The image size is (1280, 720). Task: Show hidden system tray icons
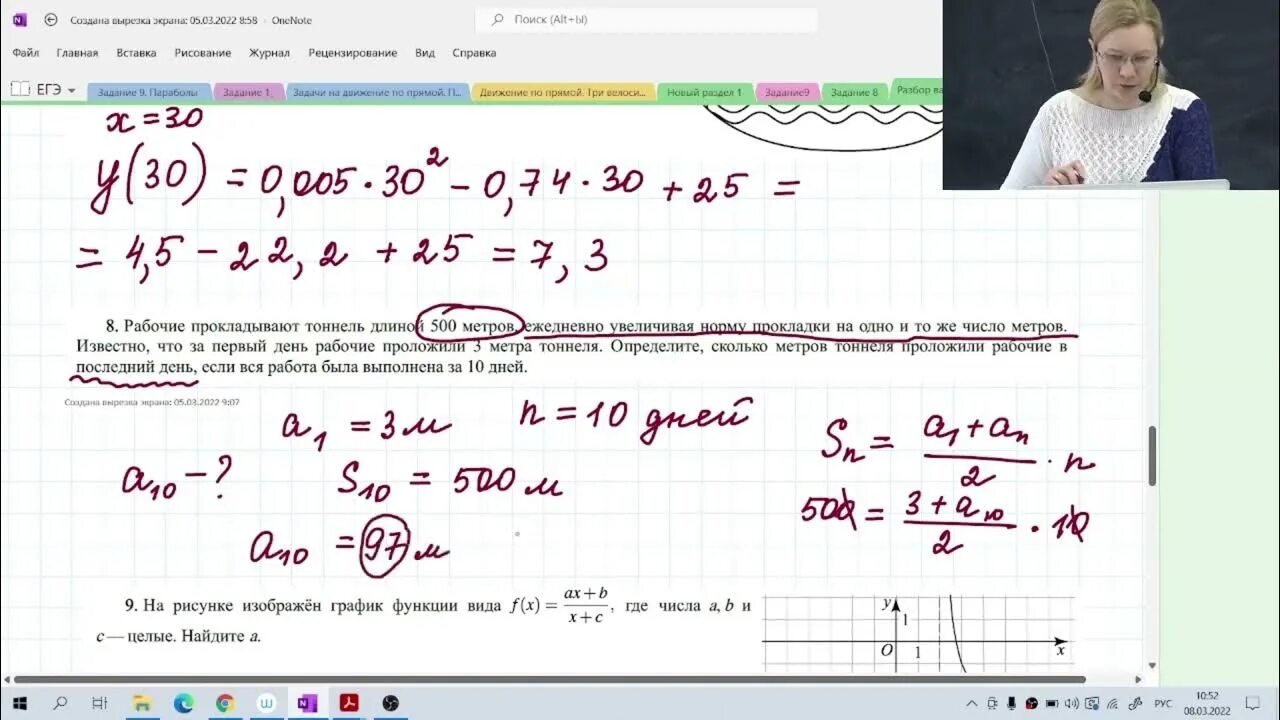click(x=971, y=703)
